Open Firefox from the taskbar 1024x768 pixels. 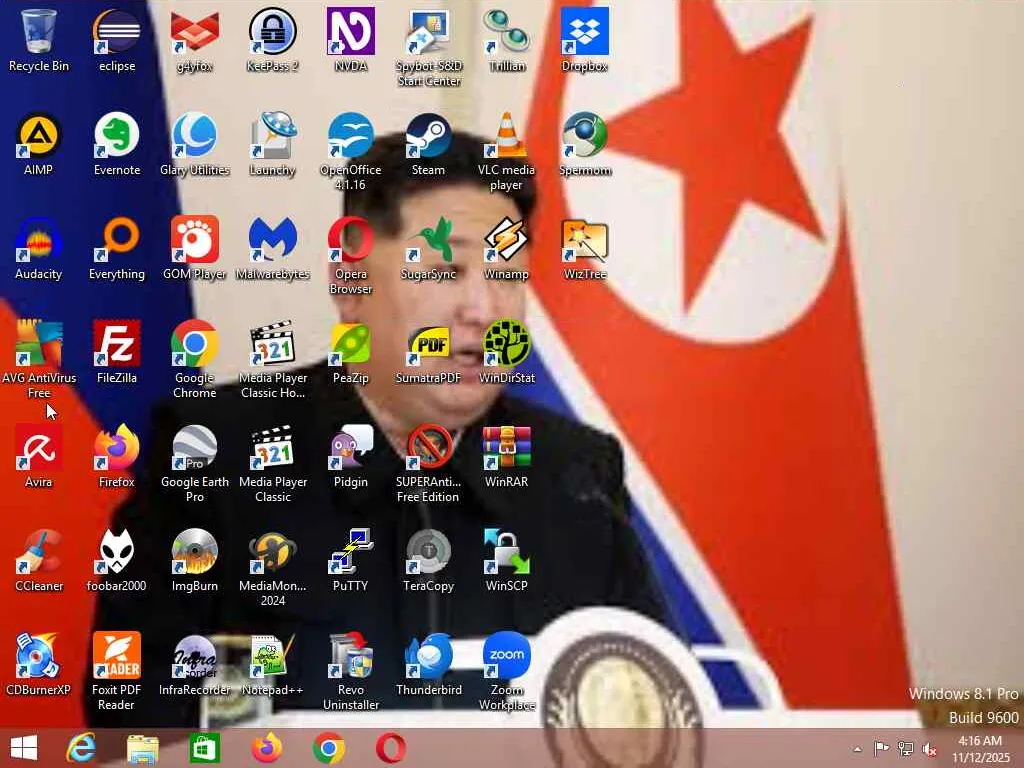(x=266, y=748)
